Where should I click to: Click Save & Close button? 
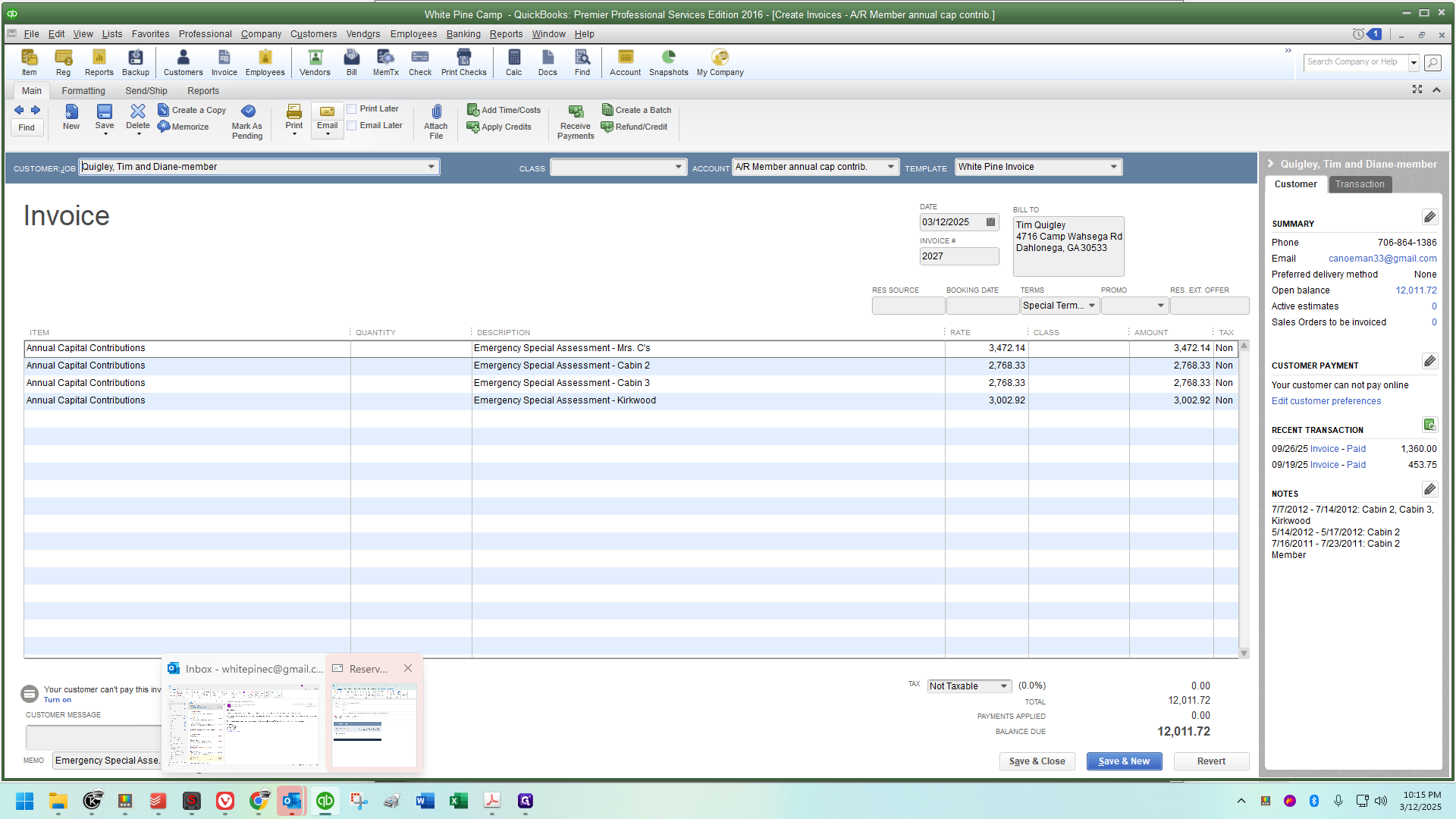pos(1037,761)
